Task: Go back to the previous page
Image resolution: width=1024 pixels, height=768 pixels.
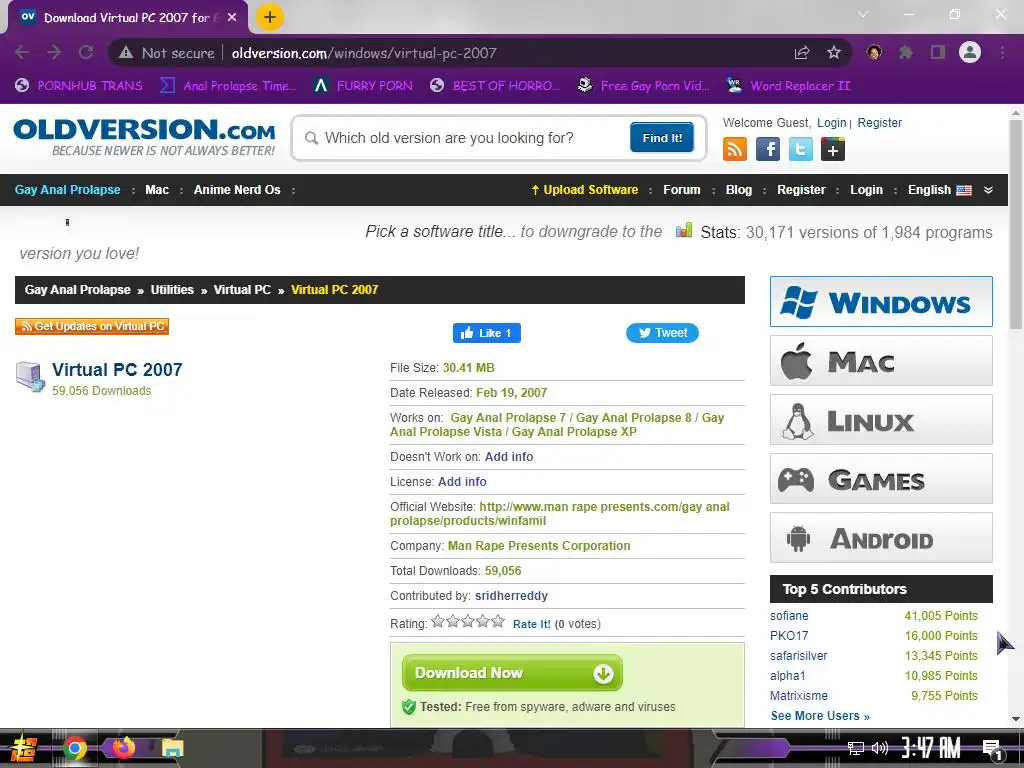Action: click(x=22, y=52)
